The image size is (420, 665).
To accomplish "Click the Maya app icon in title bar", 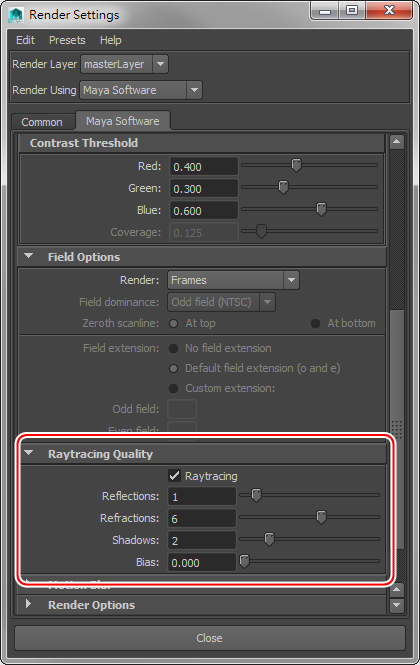I will 16,15.
